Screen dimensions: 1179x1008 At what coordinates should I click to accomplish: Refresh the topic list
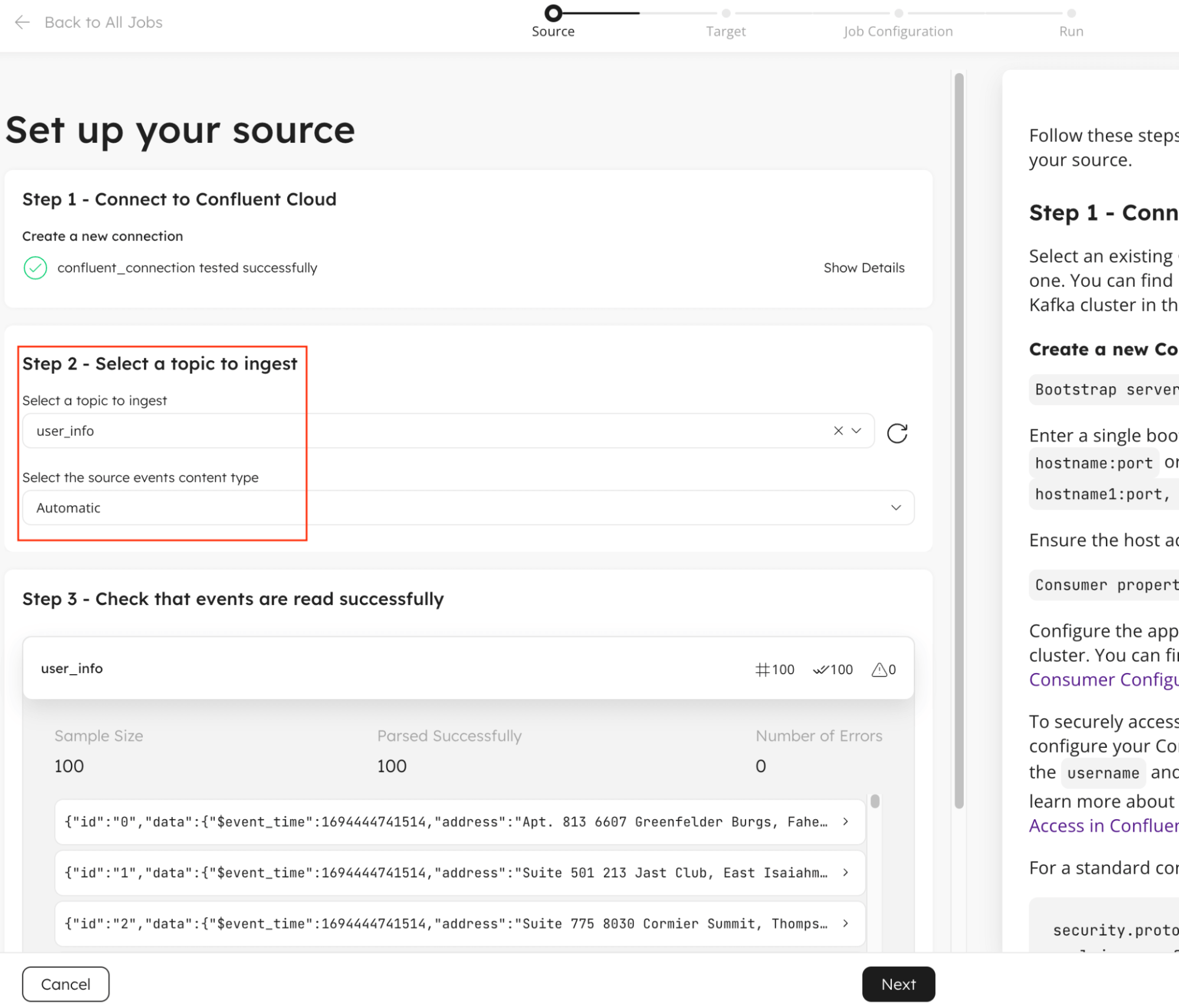(x=896, y=433)
